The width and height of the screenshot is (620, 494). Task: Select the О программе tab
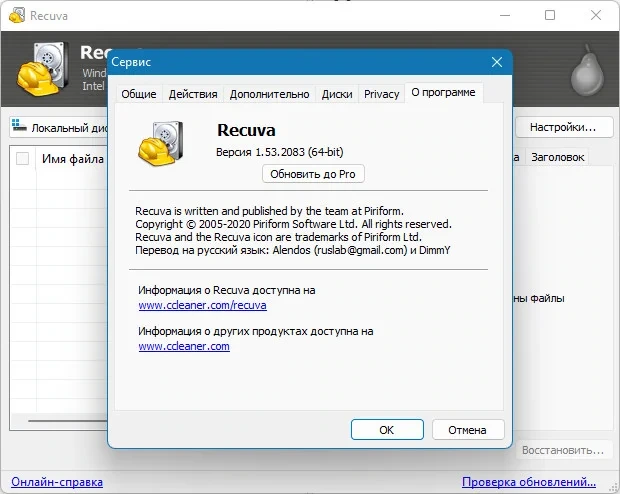443,93
